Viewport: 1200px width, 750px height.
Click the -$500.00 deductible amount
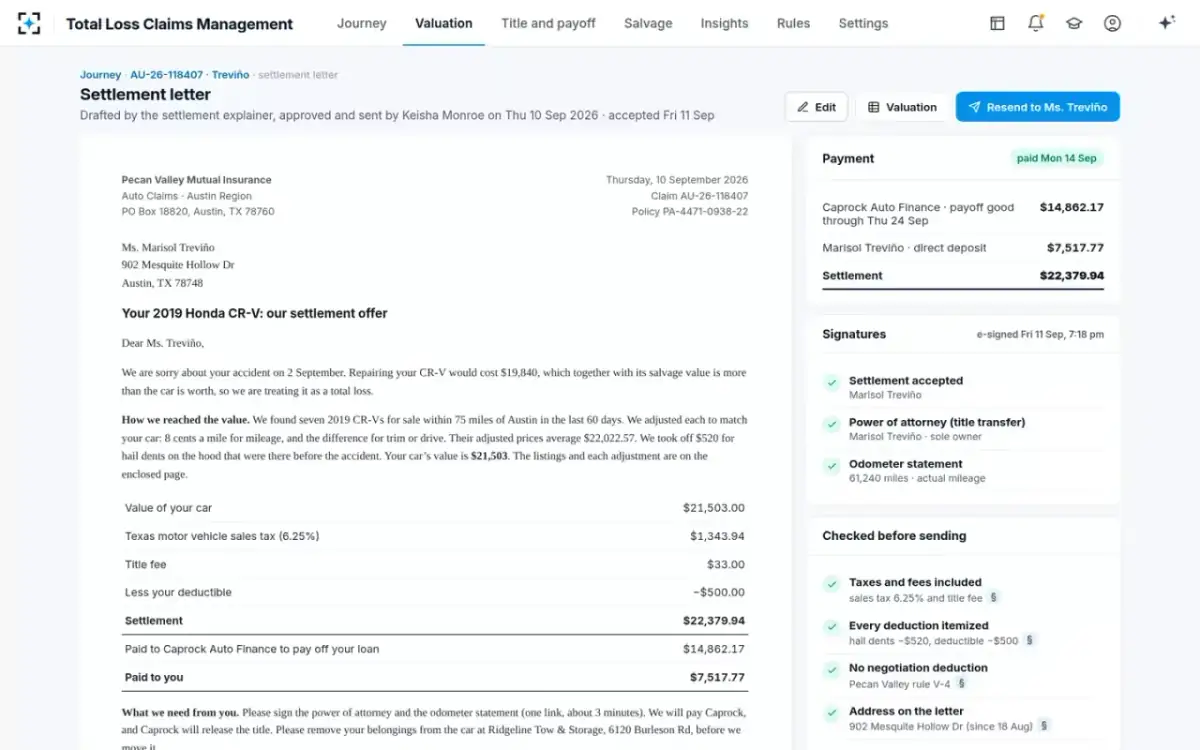[x=719, y=592]
